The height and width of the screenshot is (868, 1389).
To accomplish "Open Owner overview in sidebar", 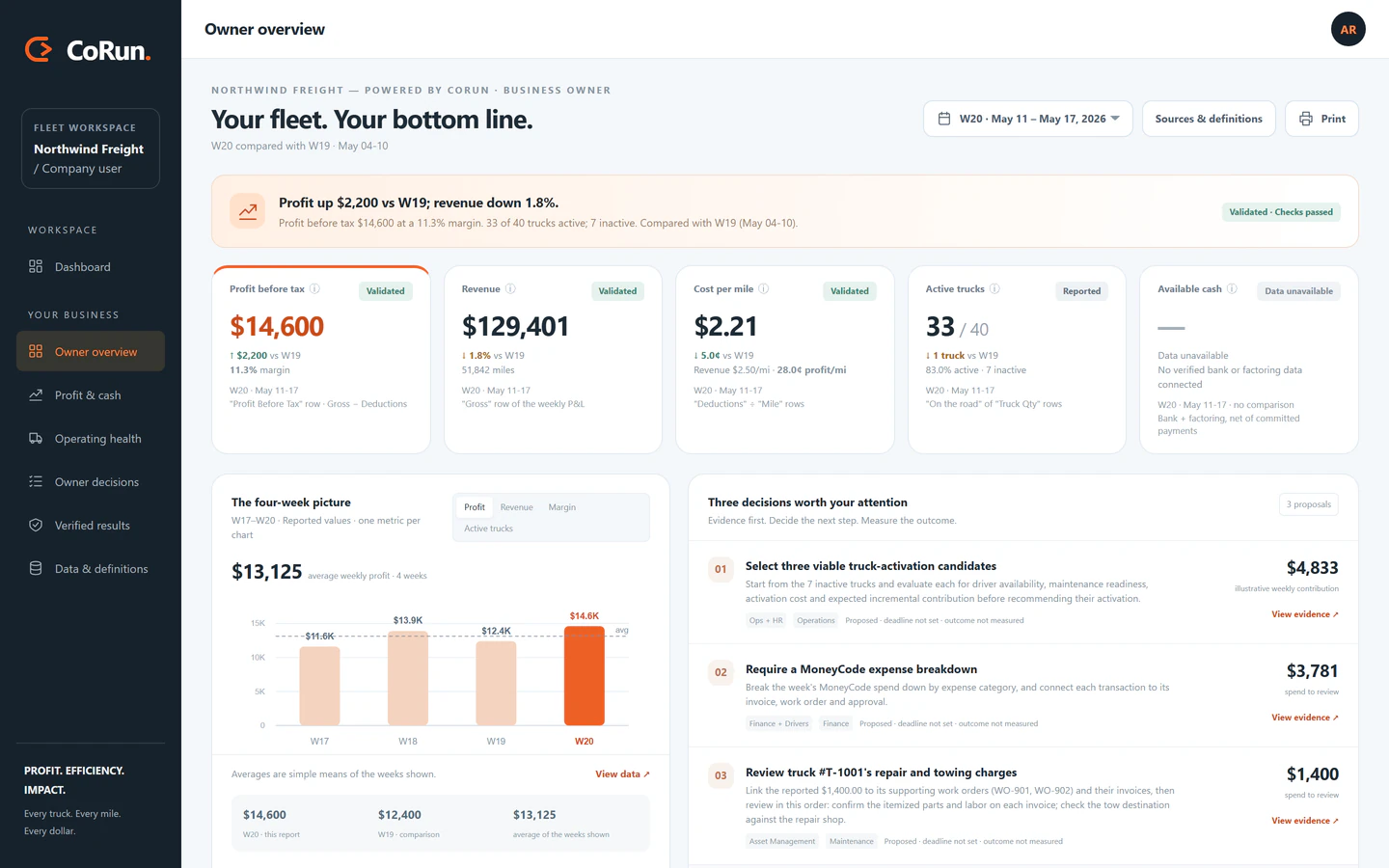I will (91, 351).
